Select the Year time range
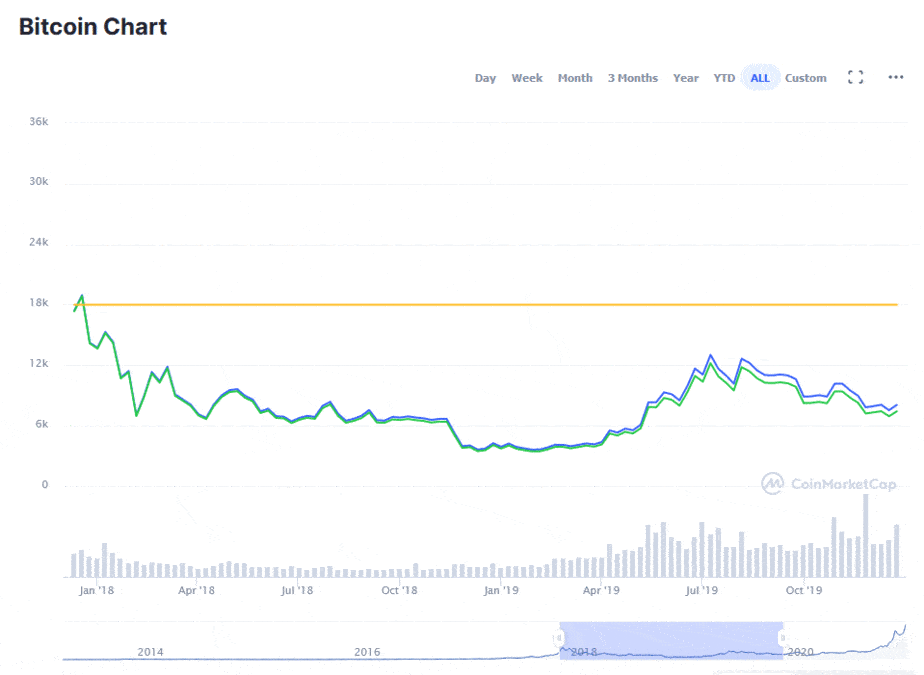924x675 pixels. point(686,78)
